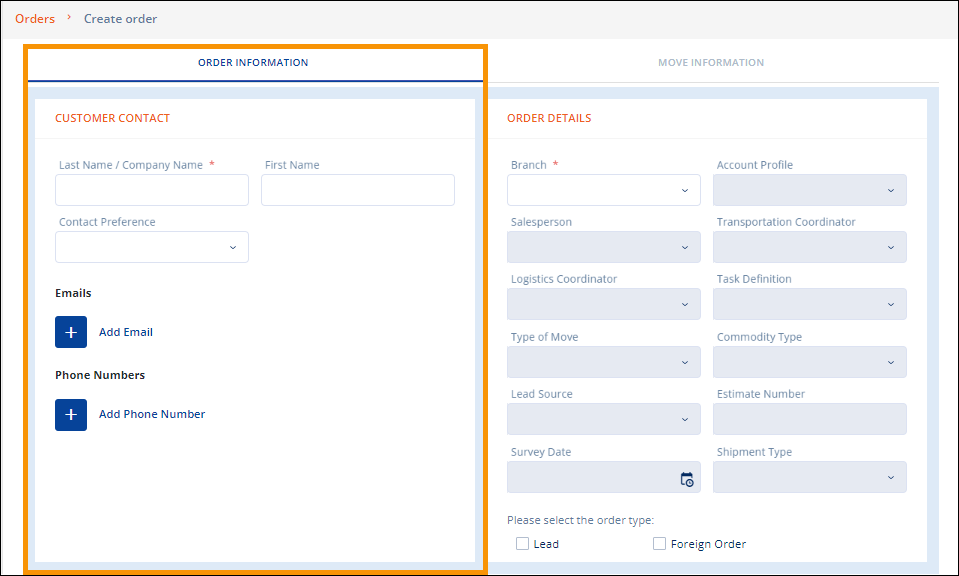The image size is (959, 576).
Task: Enable the Lead order type checkbox
Action: (x=522, y=544)
